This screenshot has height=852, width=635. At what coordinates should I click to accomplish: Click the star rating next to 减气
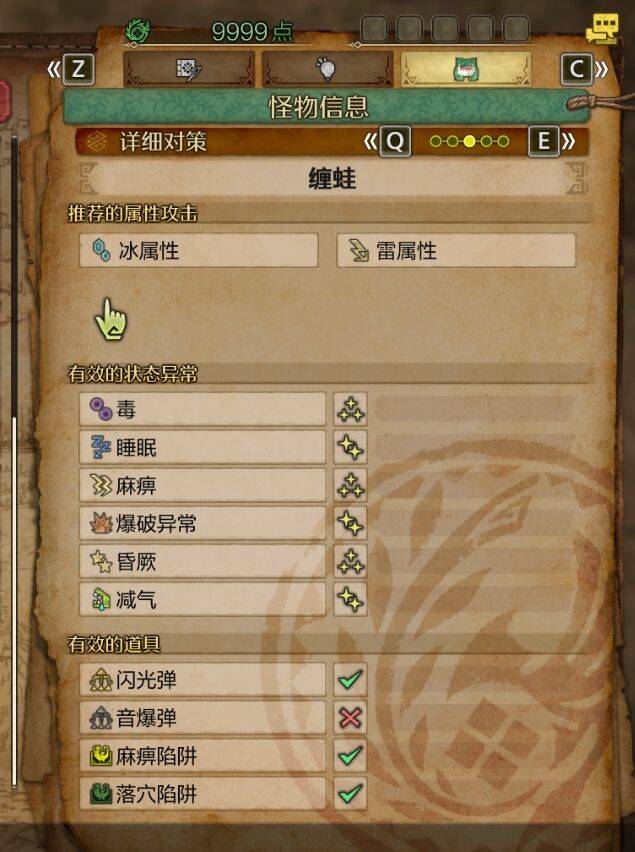[x=350, y=599]
